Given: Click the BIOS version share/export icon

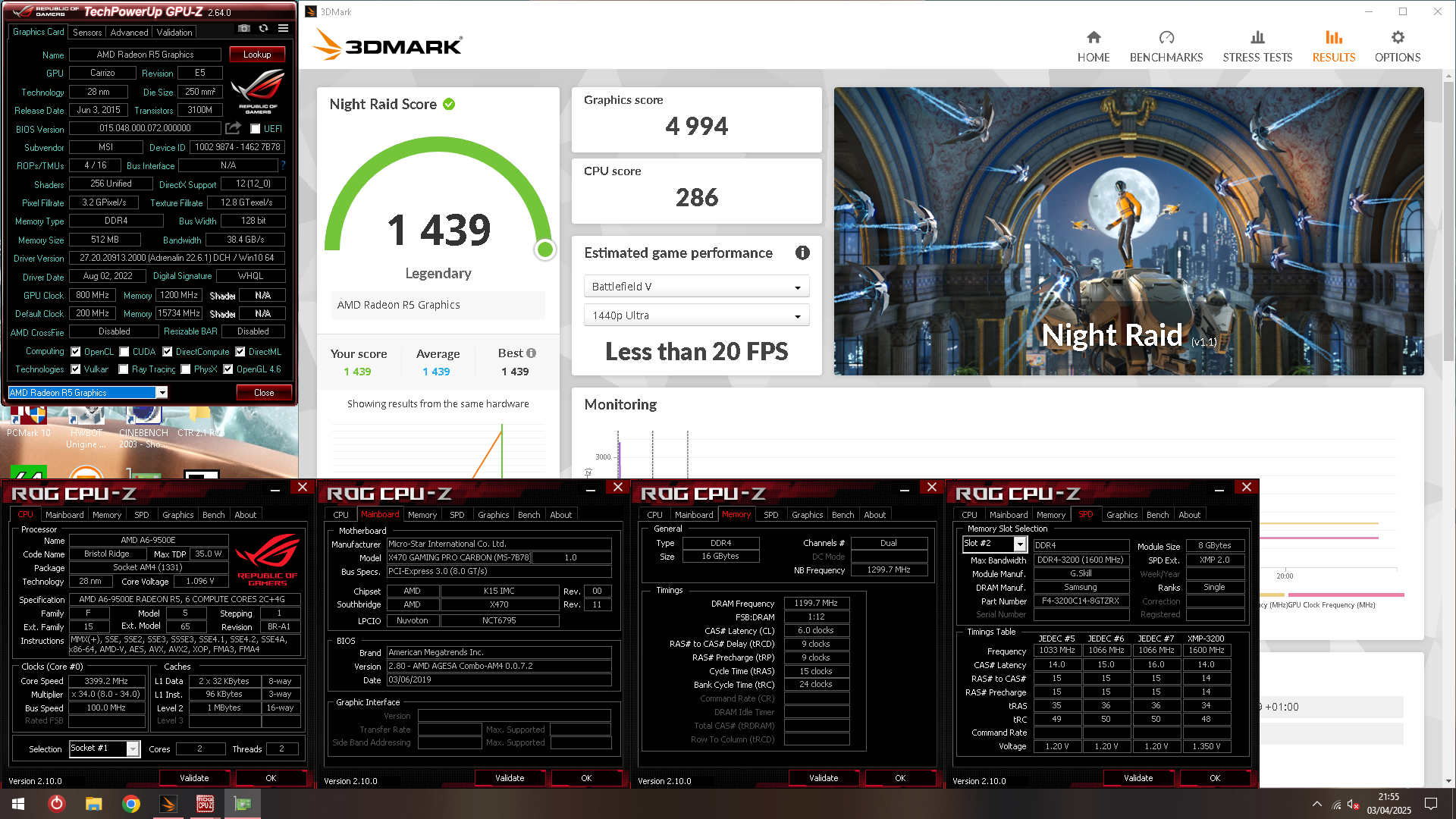Looking at the screenshot, I should coord(233,128).
